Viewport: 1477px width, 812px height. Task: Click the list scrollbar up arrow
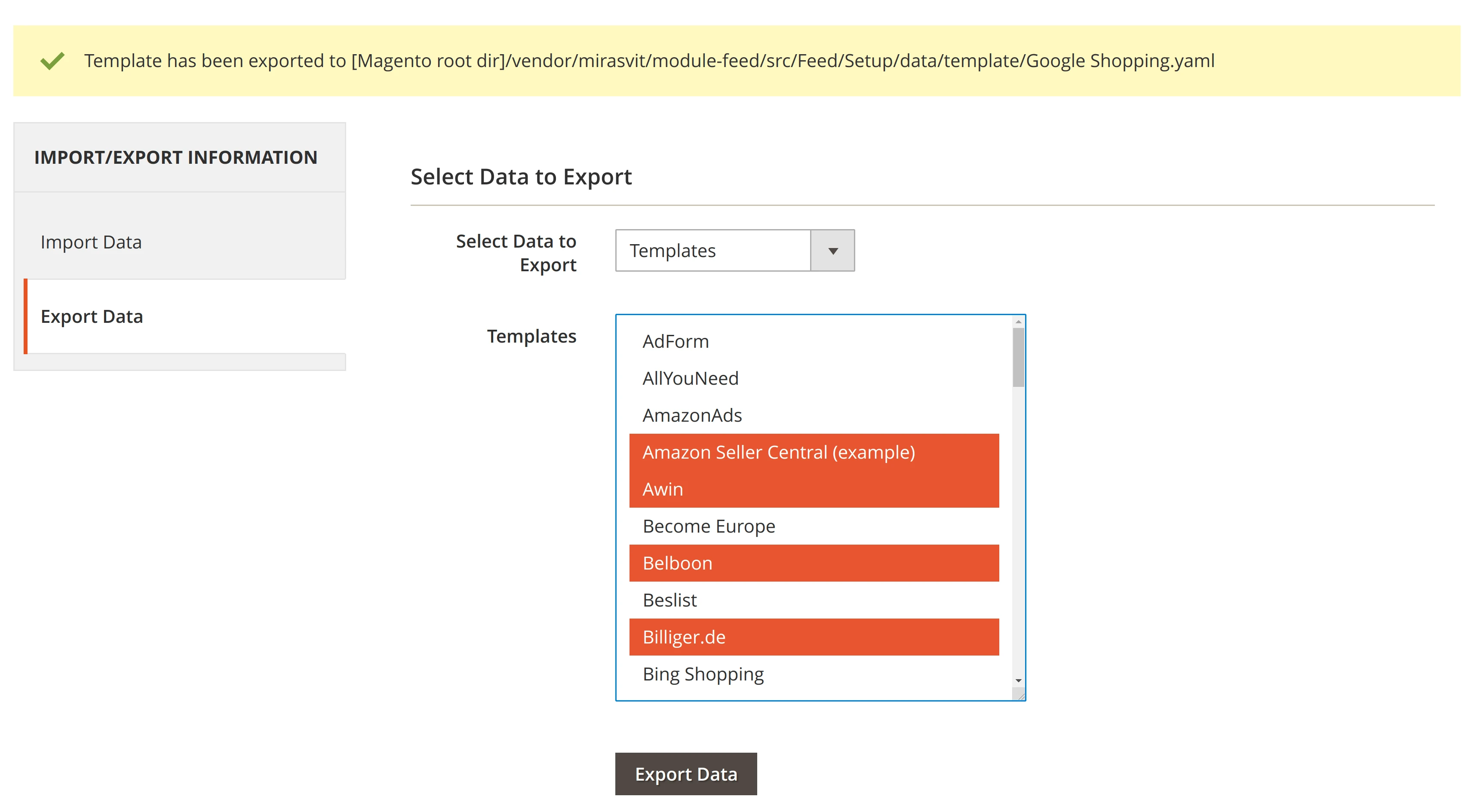point(1018,322)
